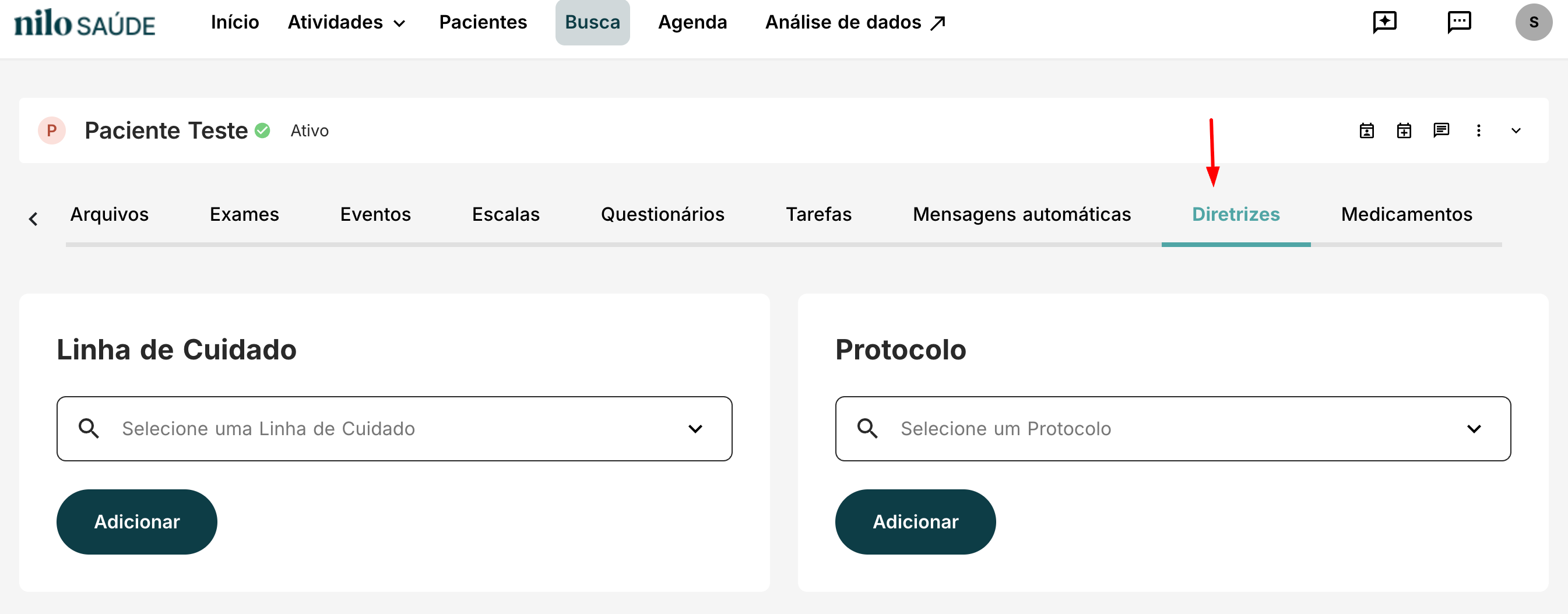Open the Linha de Cuidado selection dropdown

tap(696, 428)
